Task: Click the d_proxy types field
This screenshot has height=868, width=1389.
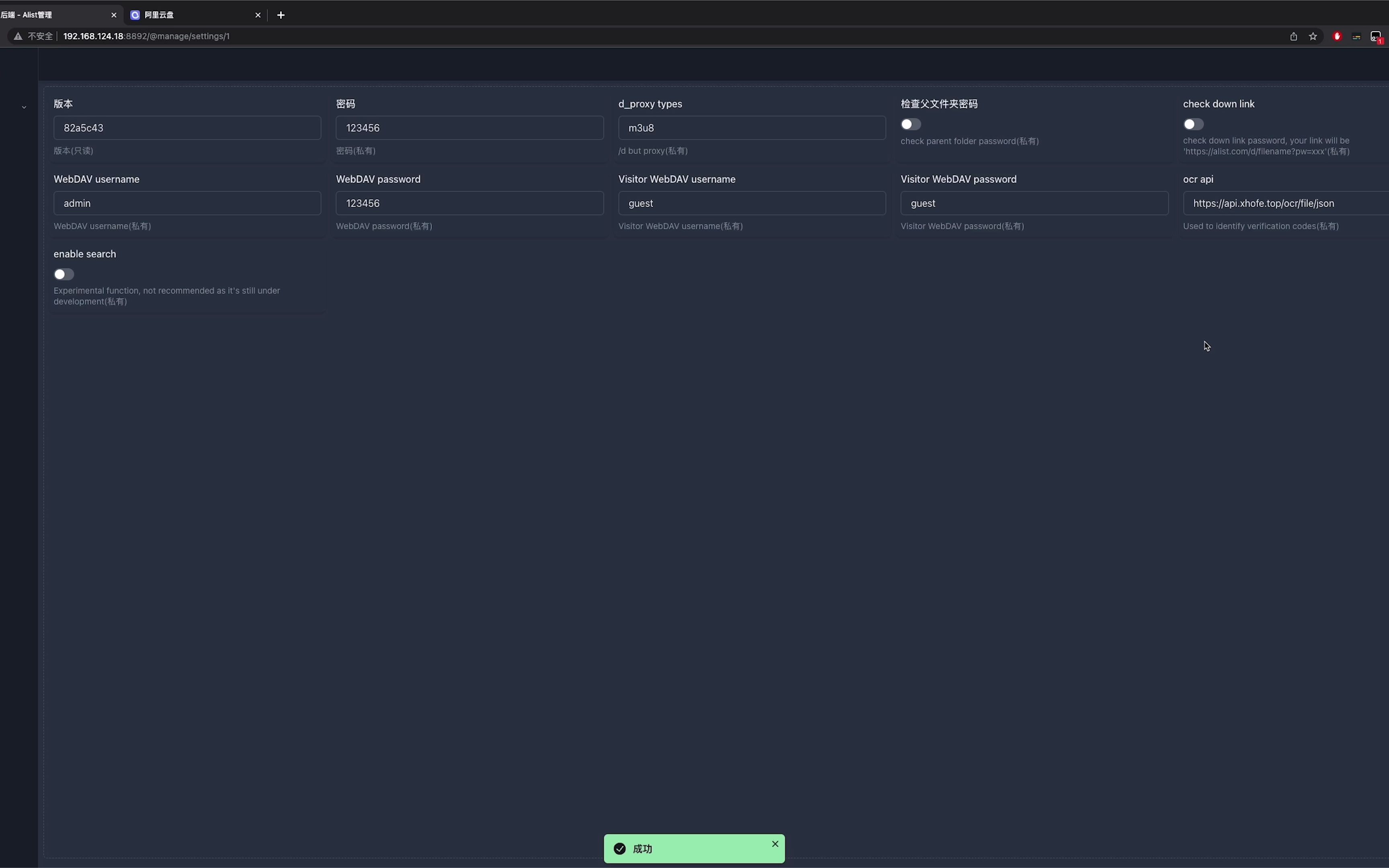Action: tap(752, 127)
